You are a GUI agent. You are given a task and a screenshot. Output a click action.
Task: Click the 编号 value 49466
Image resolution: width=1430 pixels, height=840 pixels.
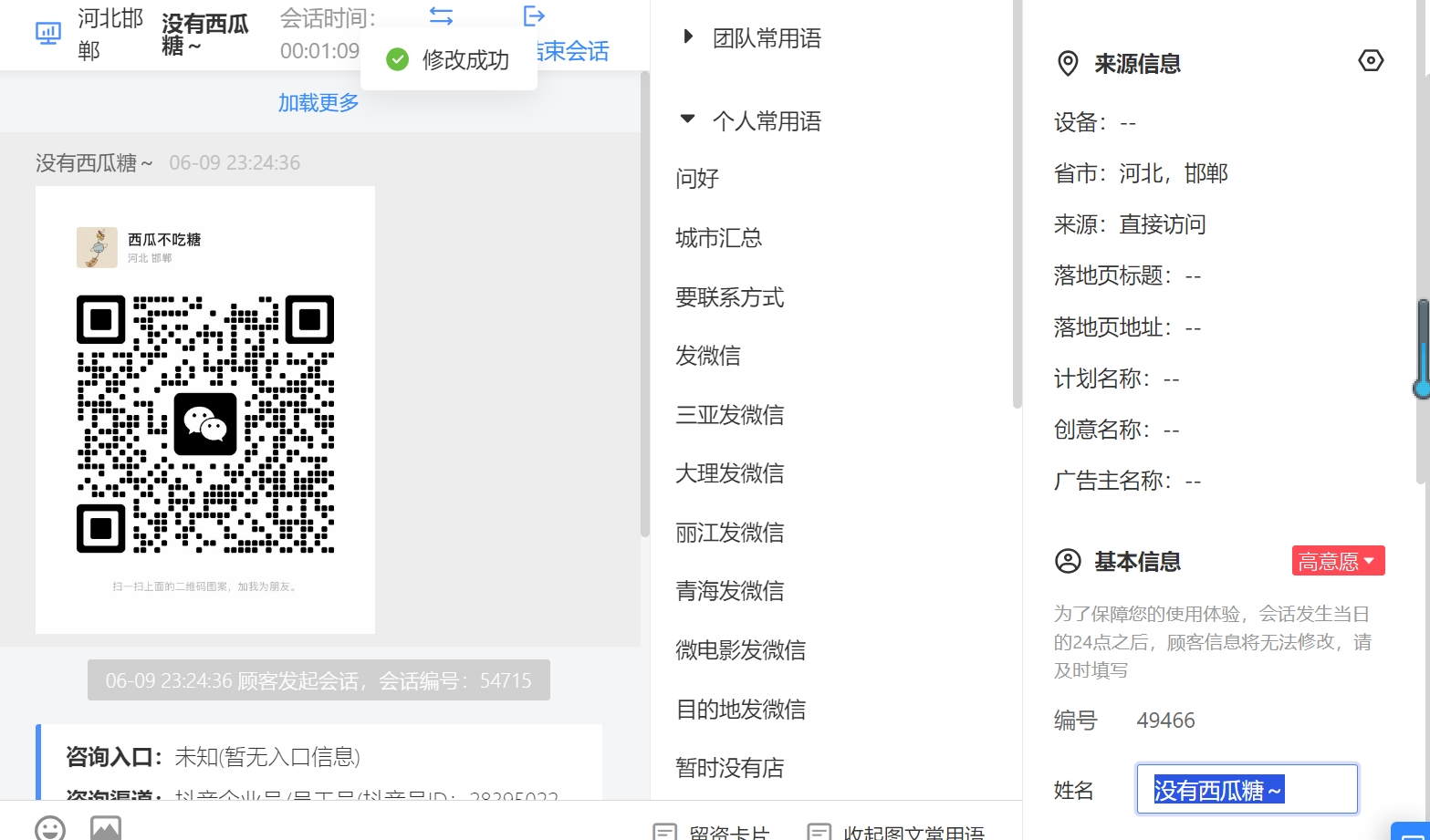coord(1165,721)
